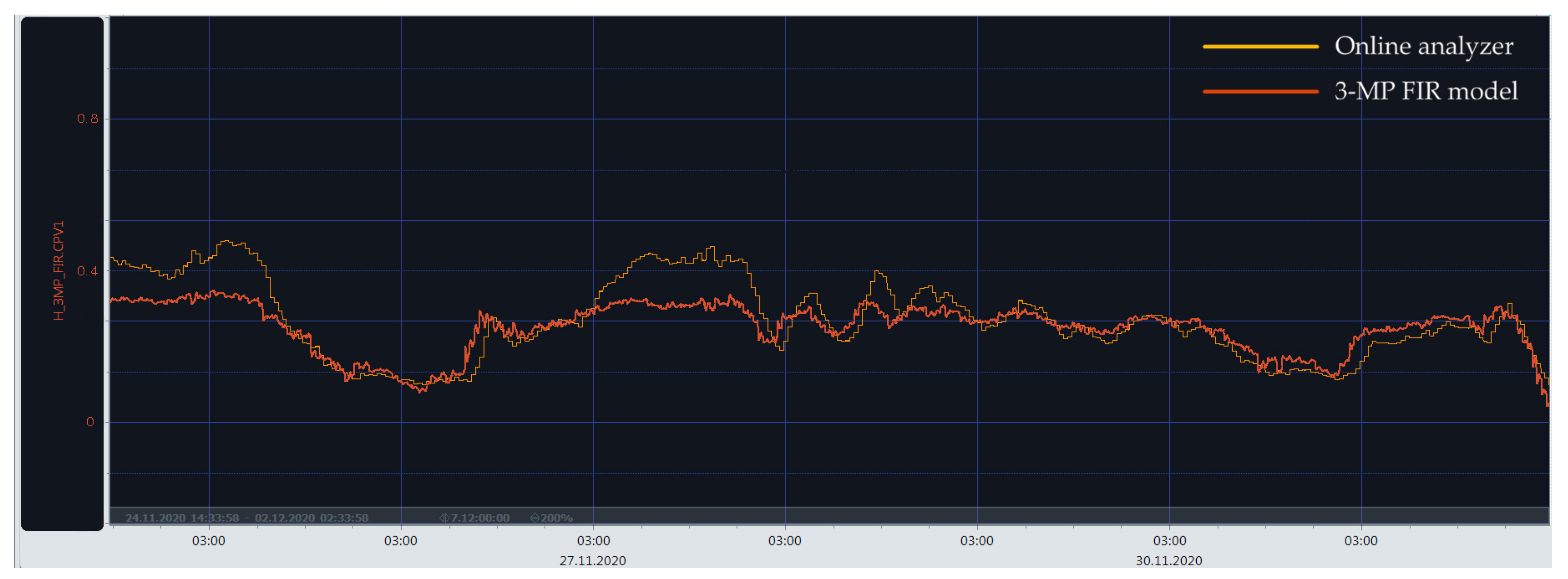This screenshot has width=1568, height=579.
Task: Click the start date 24.11.2020 14:33:58
Action: click(182, 518)
